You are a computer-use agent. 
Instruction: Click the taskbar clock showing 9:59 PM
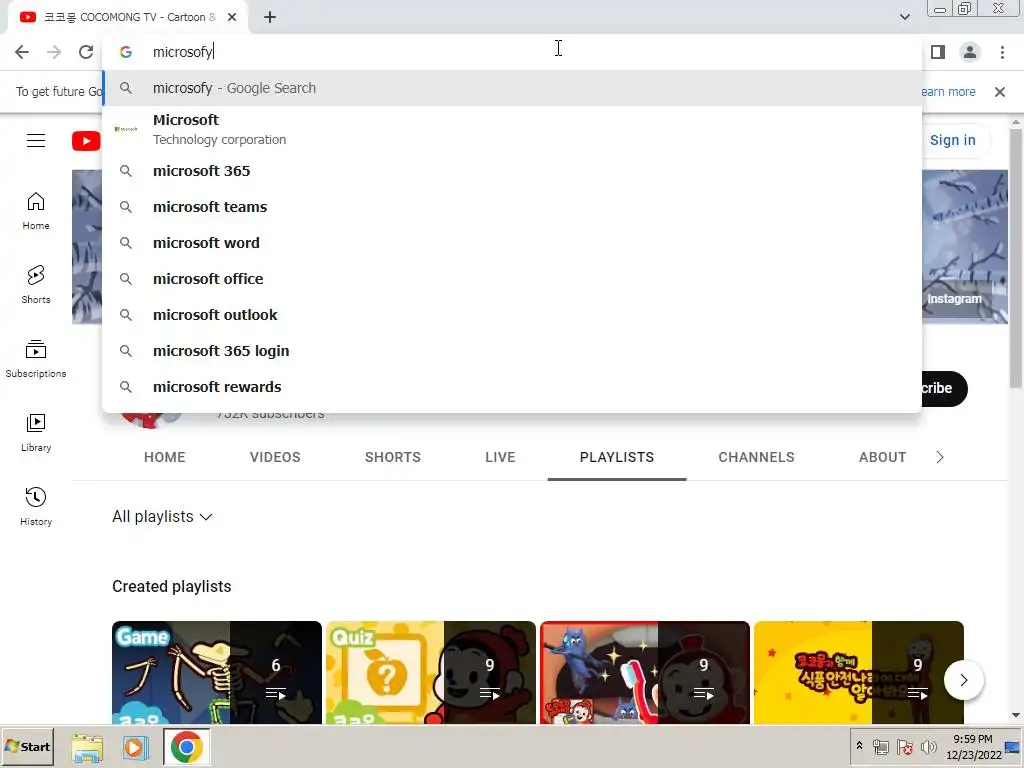pyautogui.click(x=973, y=746)
